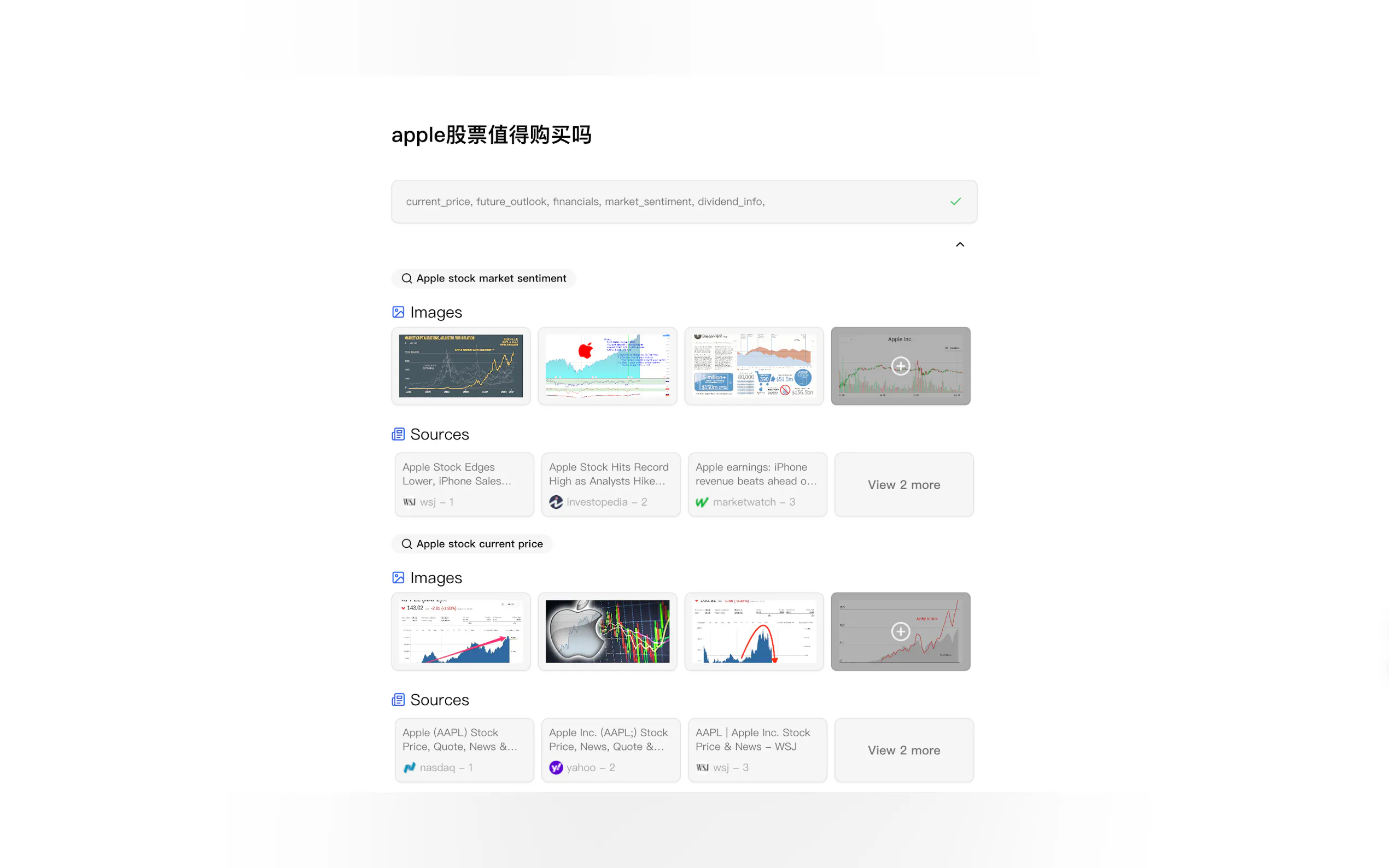The image size is (1389, 868).
Task: Click View 2 more under current price sources
Action: (x=903, y=750)
